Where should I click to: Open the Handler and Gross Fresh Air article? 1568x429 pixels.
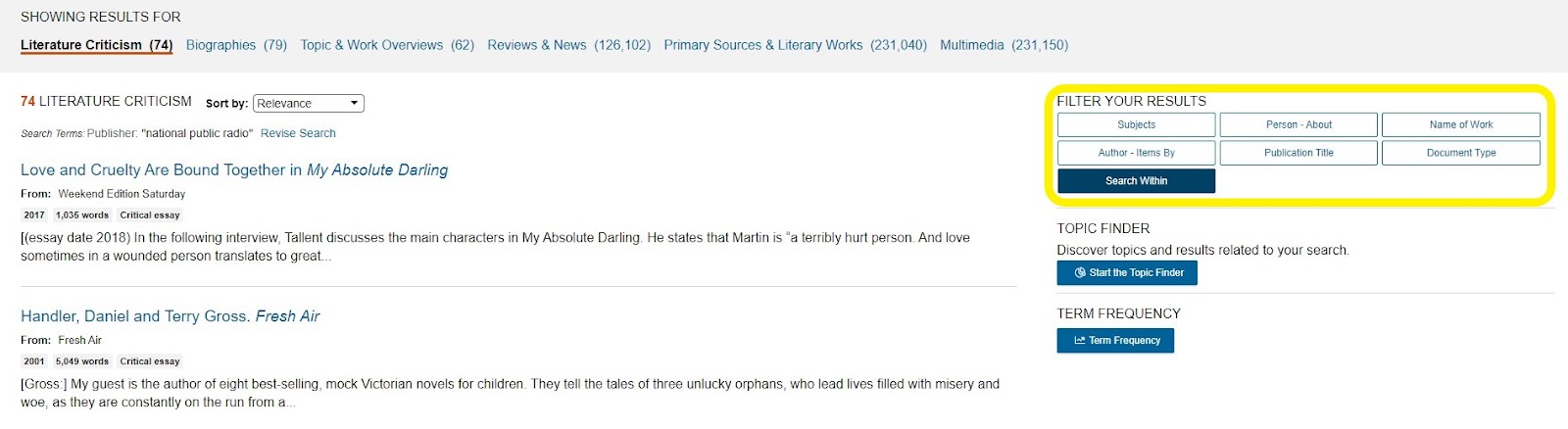click(171, 316)
